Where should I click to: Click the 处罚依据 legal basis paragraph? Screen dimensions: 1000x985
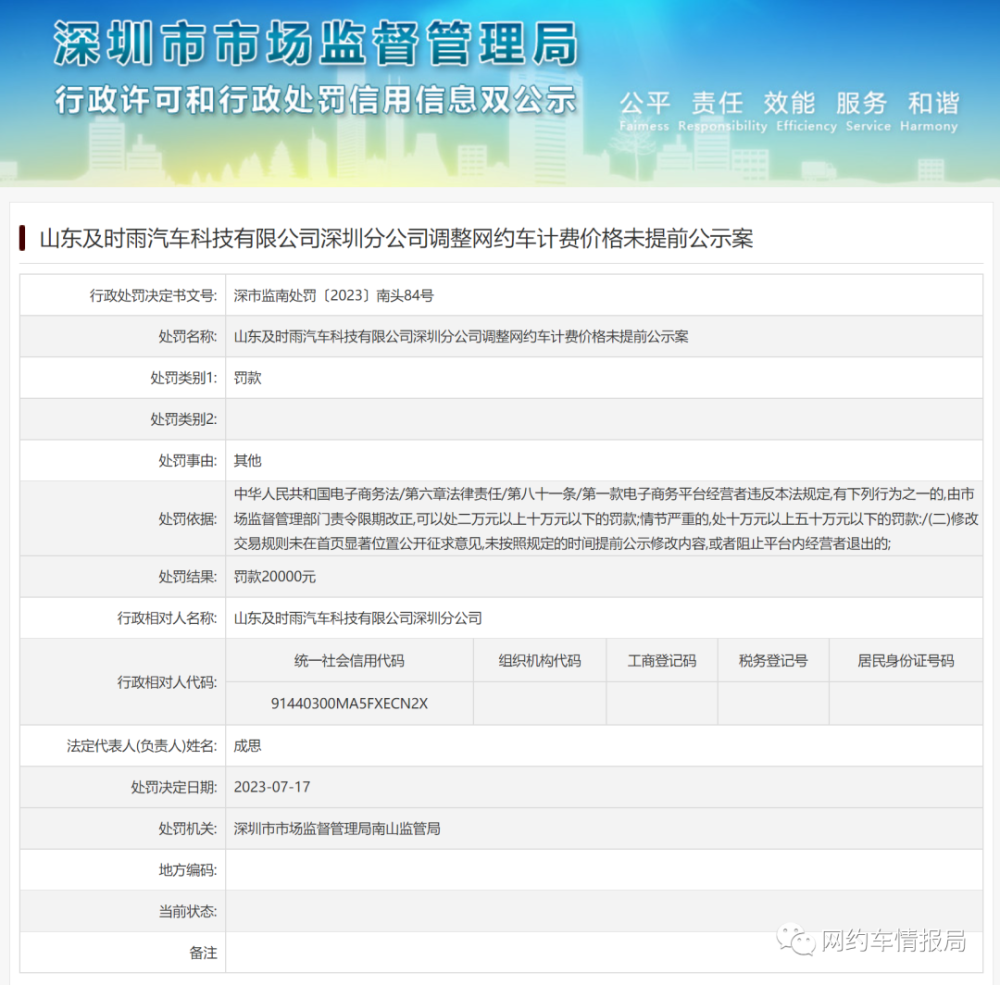605,519
